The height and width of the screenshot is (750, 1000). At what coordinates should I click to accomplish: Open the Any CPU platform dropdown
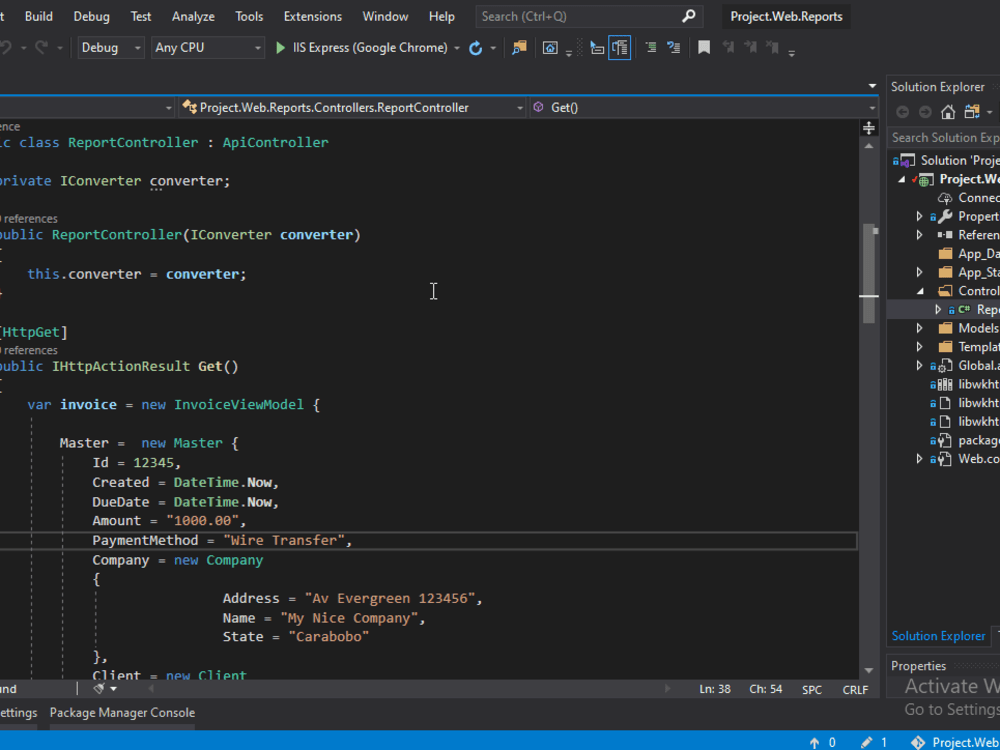(x=207, y=47)
